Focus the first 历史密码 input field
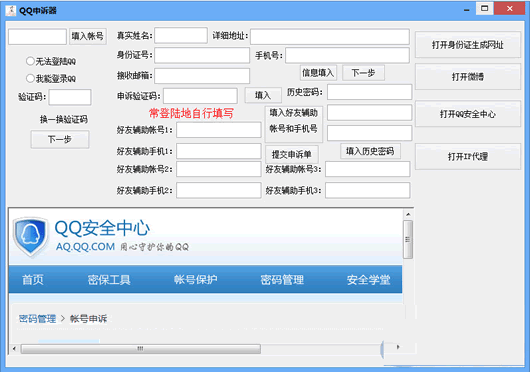The height and width of the screenshot is (372, 530). tap(369, 92)
